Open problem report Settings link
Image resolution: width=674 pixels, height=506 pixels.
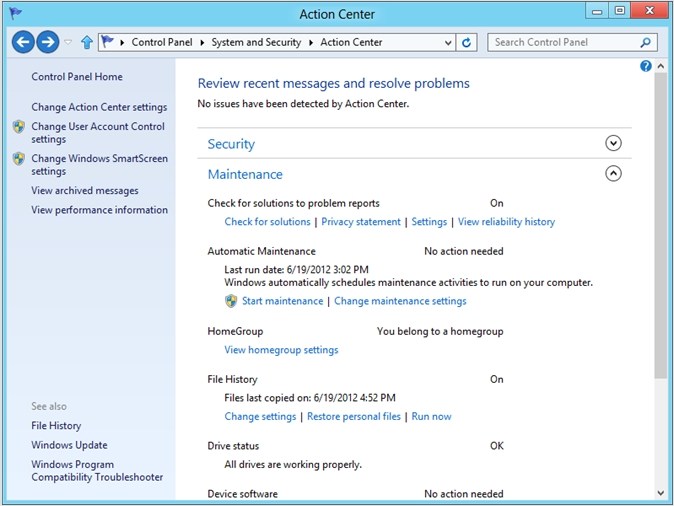[x=429, y=222]
